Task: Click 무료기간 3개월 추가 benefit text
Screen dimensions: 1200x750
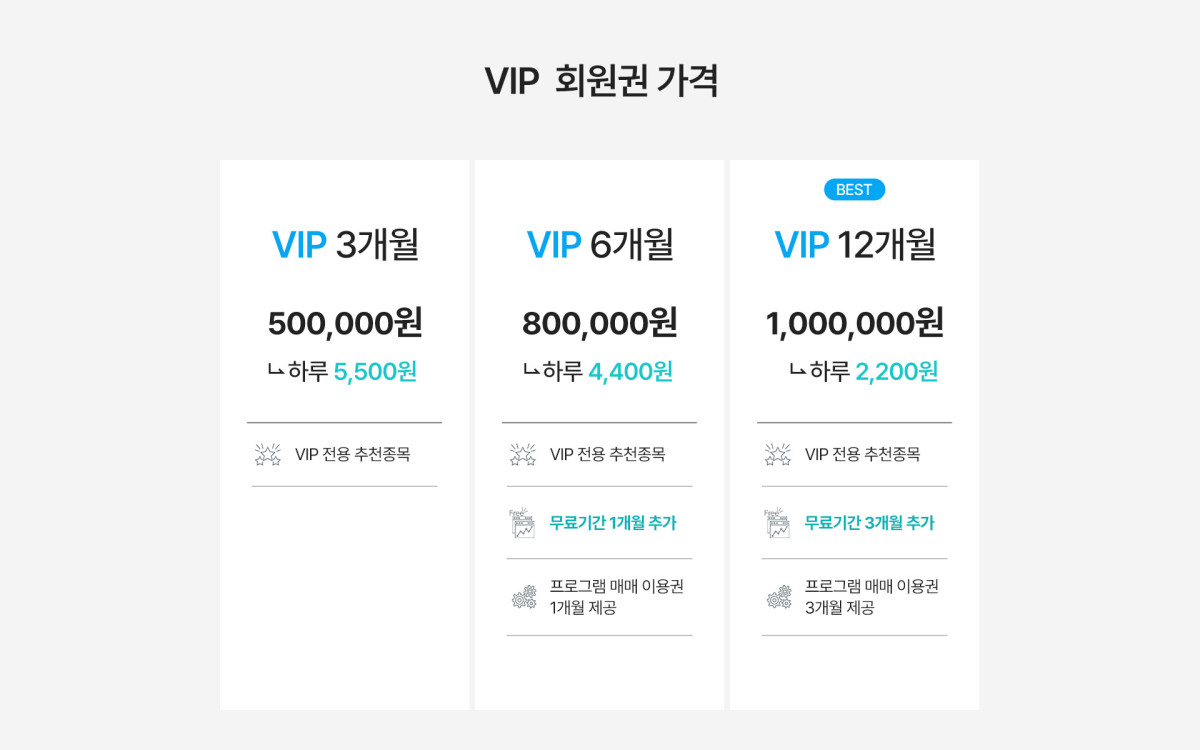Action: click(869, 523)
